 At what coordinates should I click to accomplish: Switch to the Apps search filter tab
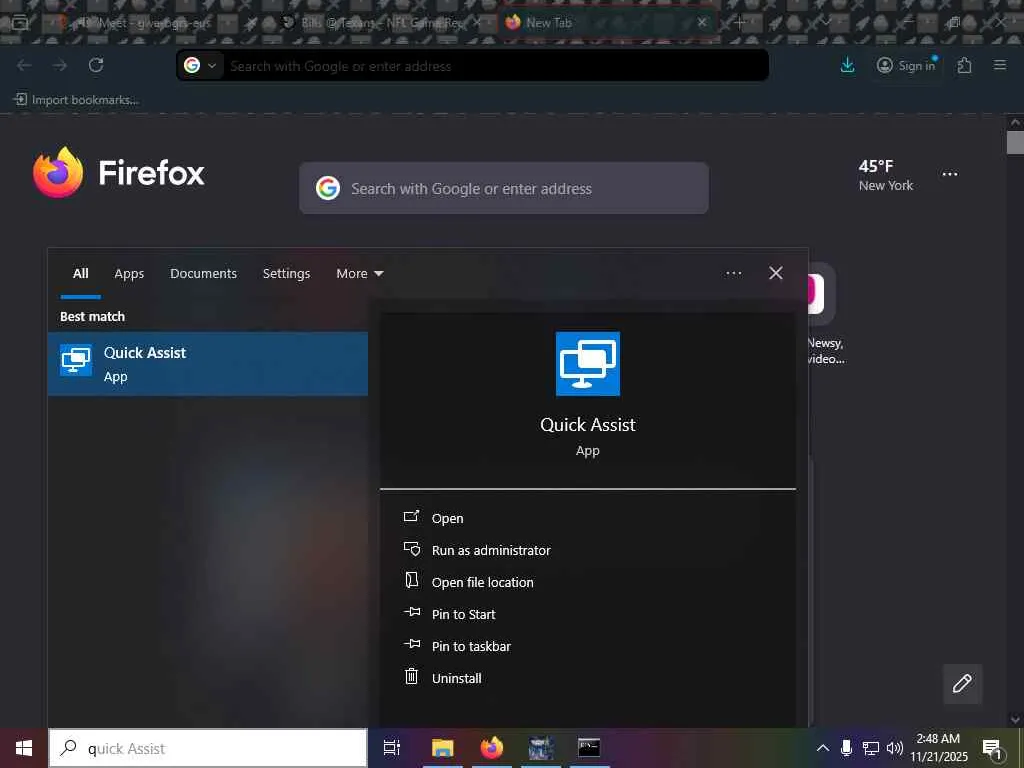(x=129, y=274)
